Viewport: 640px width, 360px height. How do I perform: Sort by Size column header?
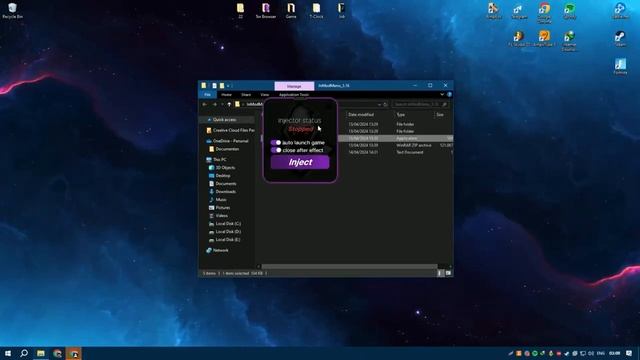(440, 115)
